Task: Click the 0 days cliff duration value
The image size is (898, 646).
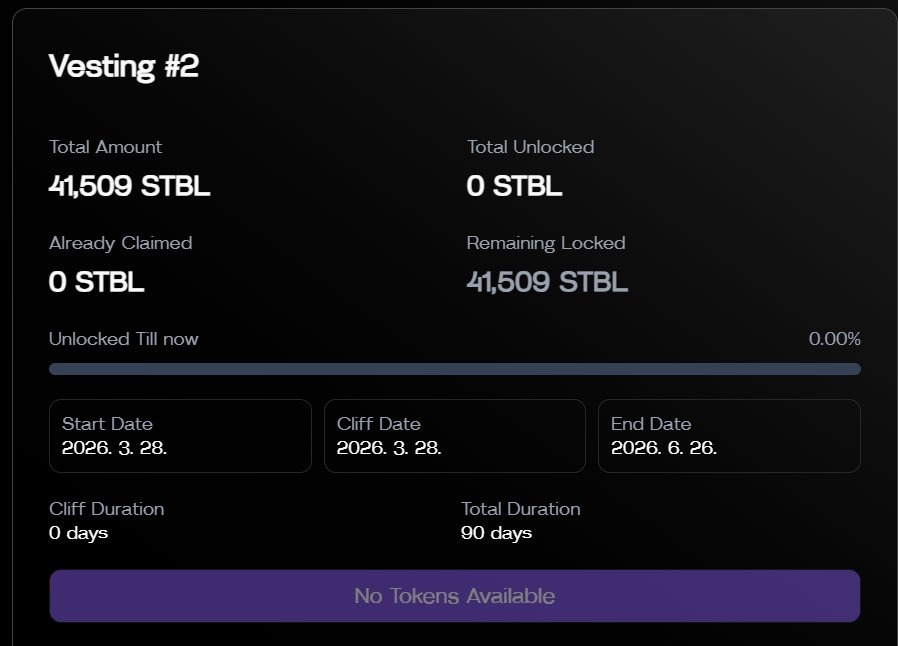Action: (78, 533)
